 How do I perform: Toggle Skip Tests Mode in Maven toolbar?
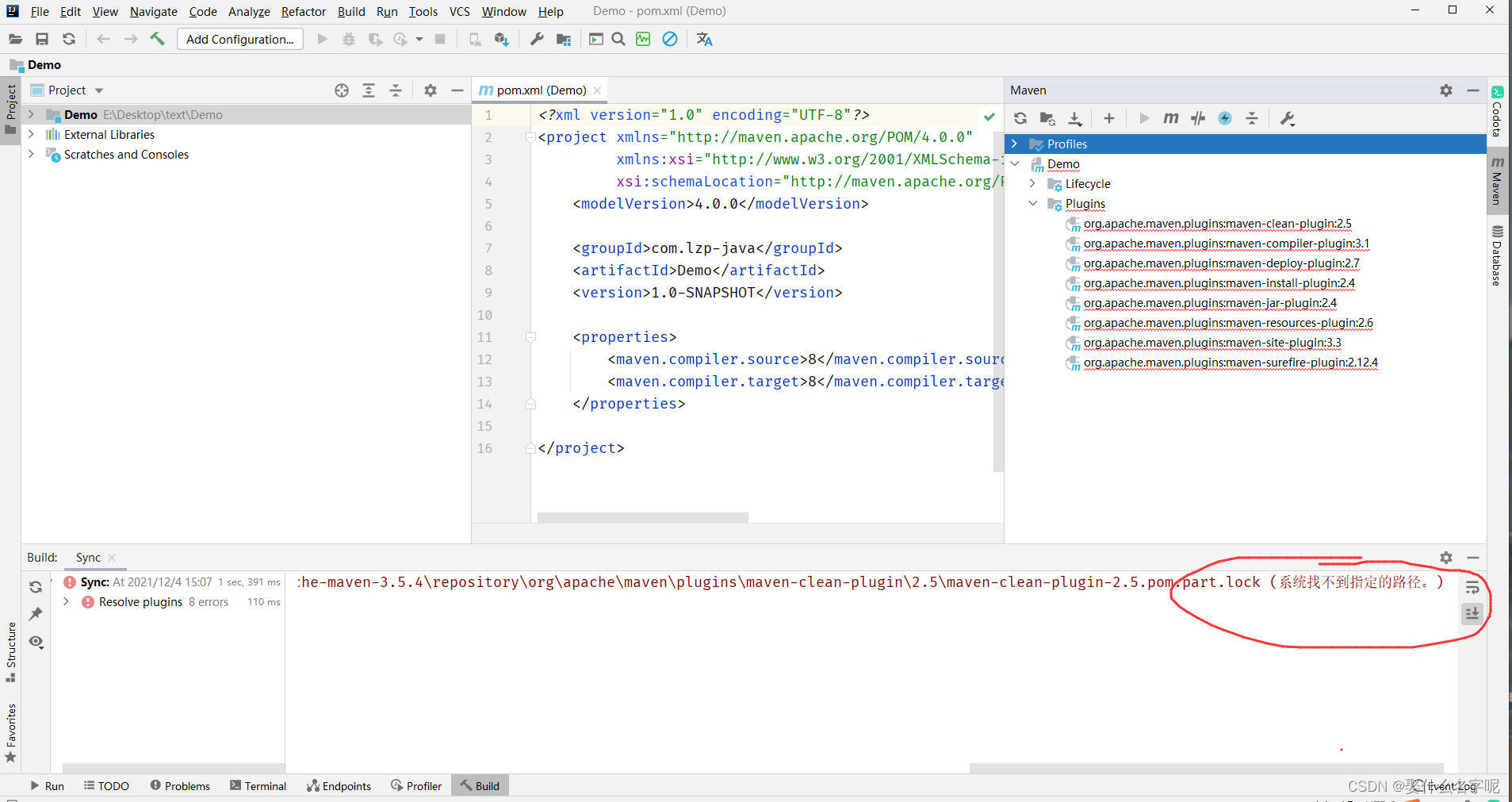[x=1225, y=118]
